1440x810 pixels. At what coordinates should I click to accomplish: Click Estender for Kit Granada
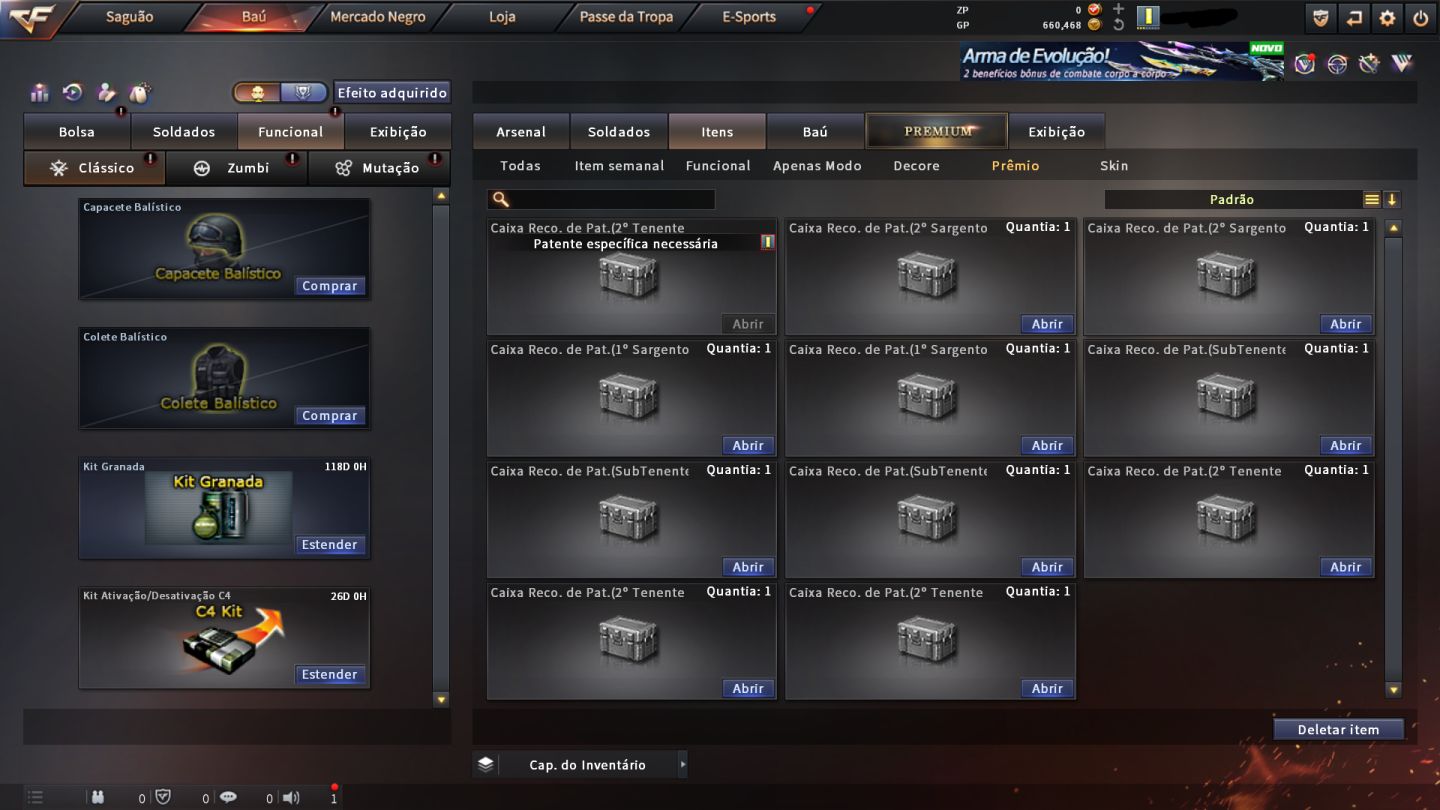tap(330, 545)
